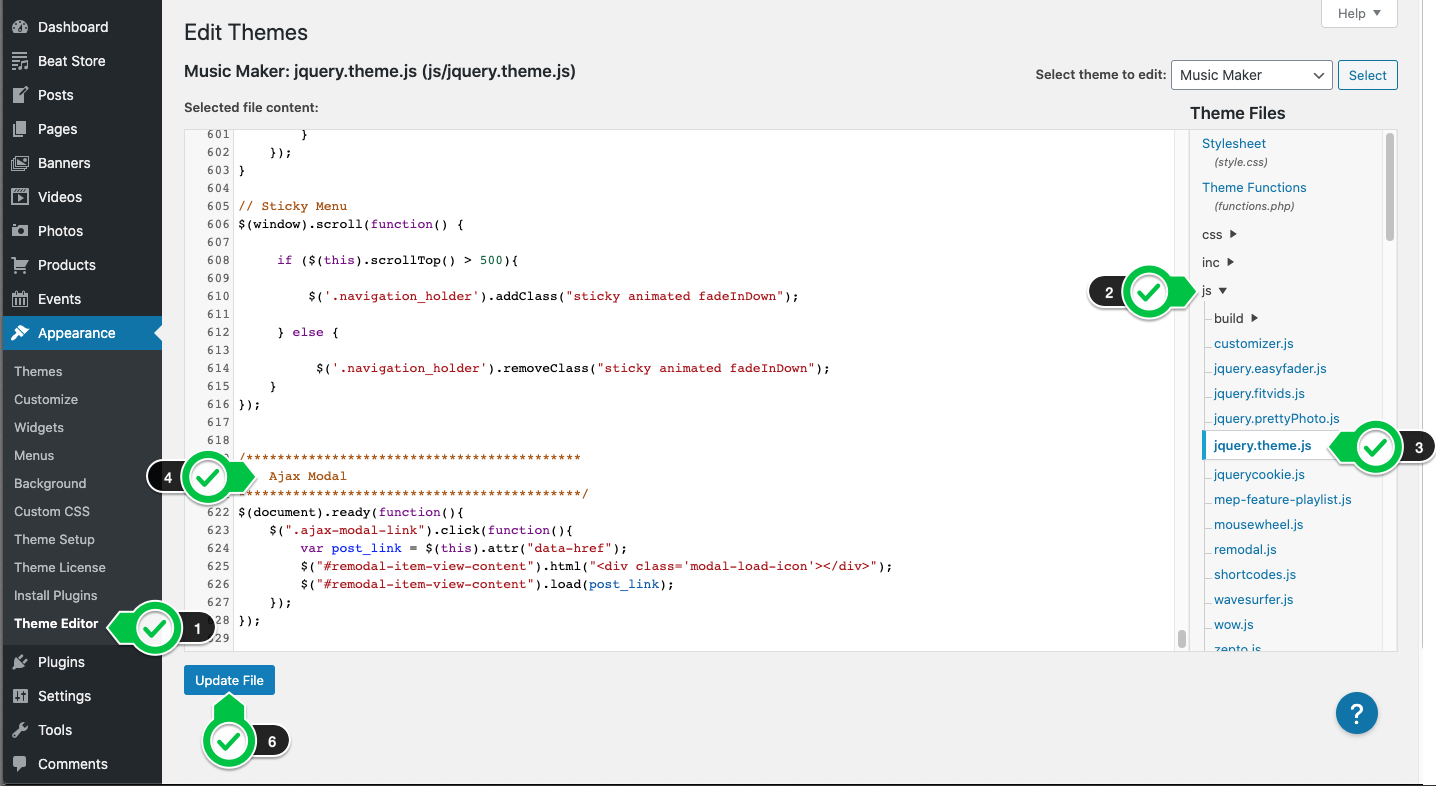Image resolution: width=1436 pixels, height=786 pixels.
Task: Click the Pages icon in sidebar
Action: [20, 129]
